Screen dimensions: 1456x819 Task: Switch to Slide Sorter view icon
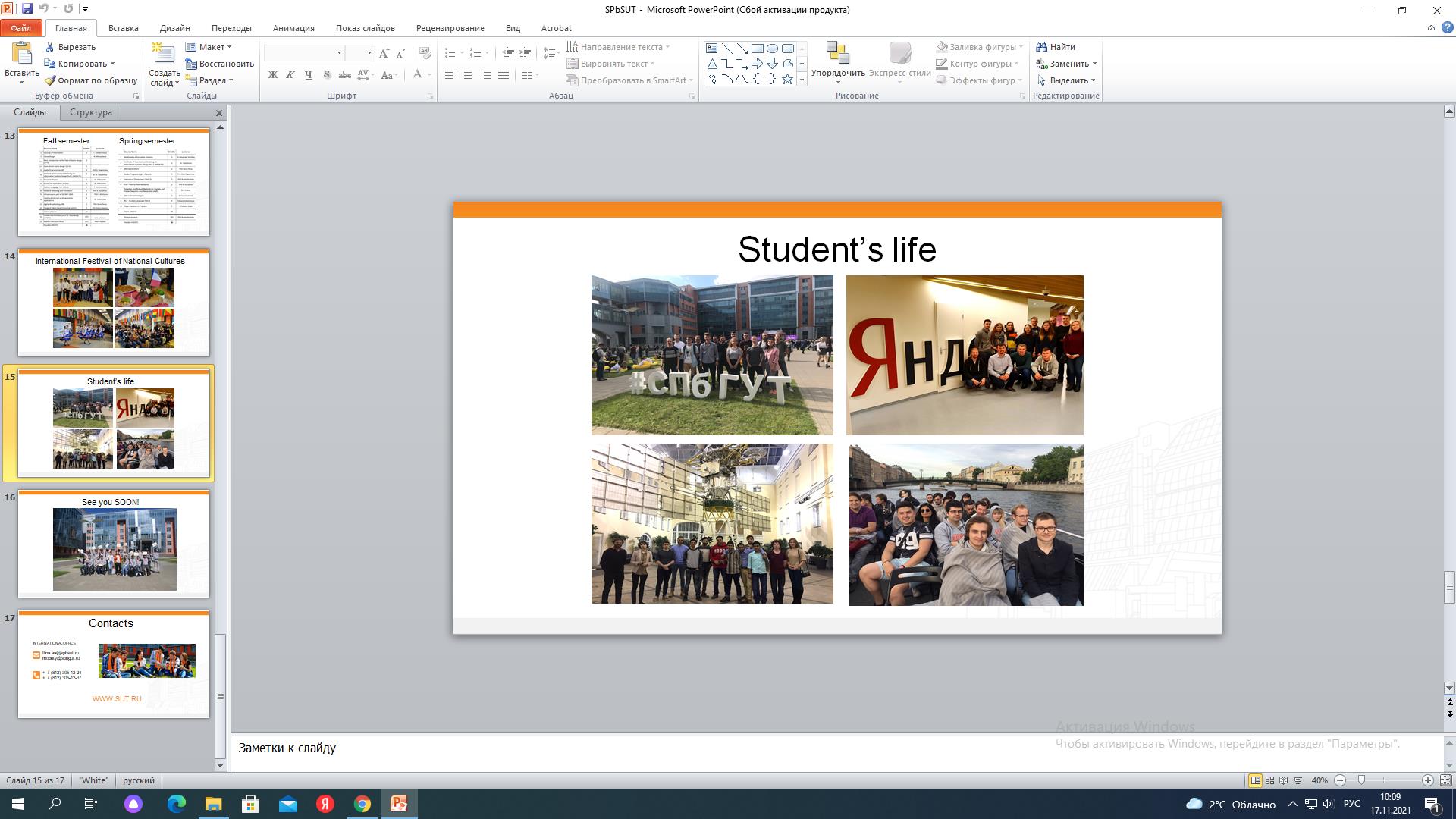pos(1269,780)
